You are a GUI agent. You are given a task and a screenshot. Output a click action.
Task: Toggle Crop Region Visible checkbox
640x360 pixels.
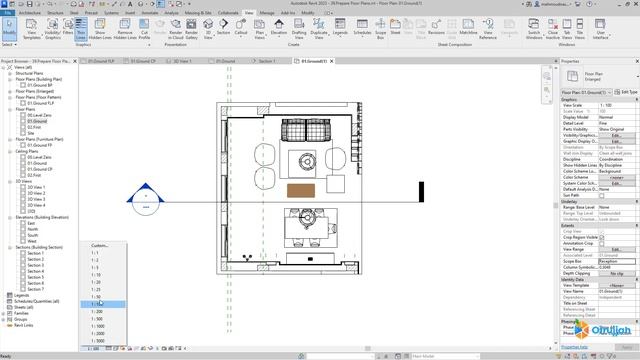[x=601, y=237]
